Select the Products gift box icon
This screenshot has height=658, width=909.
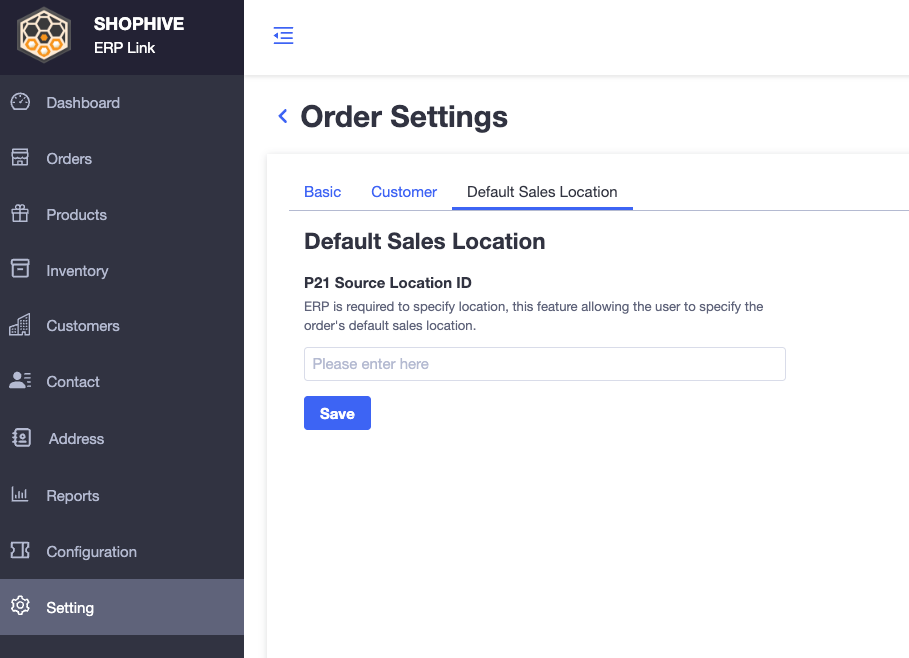(20, 213)
